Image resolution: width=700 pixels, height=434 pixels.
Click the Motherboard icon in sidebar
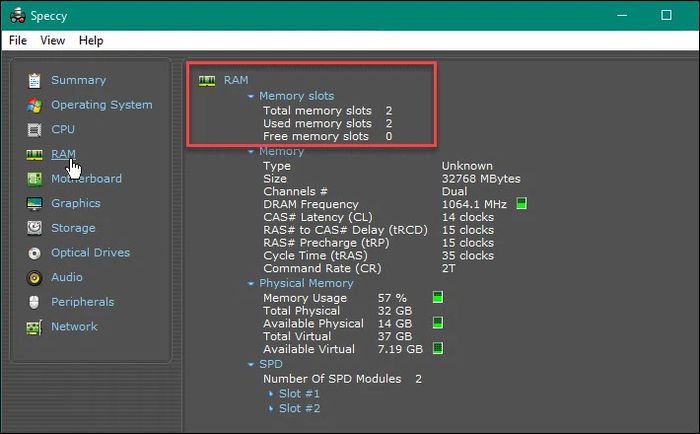34,179
